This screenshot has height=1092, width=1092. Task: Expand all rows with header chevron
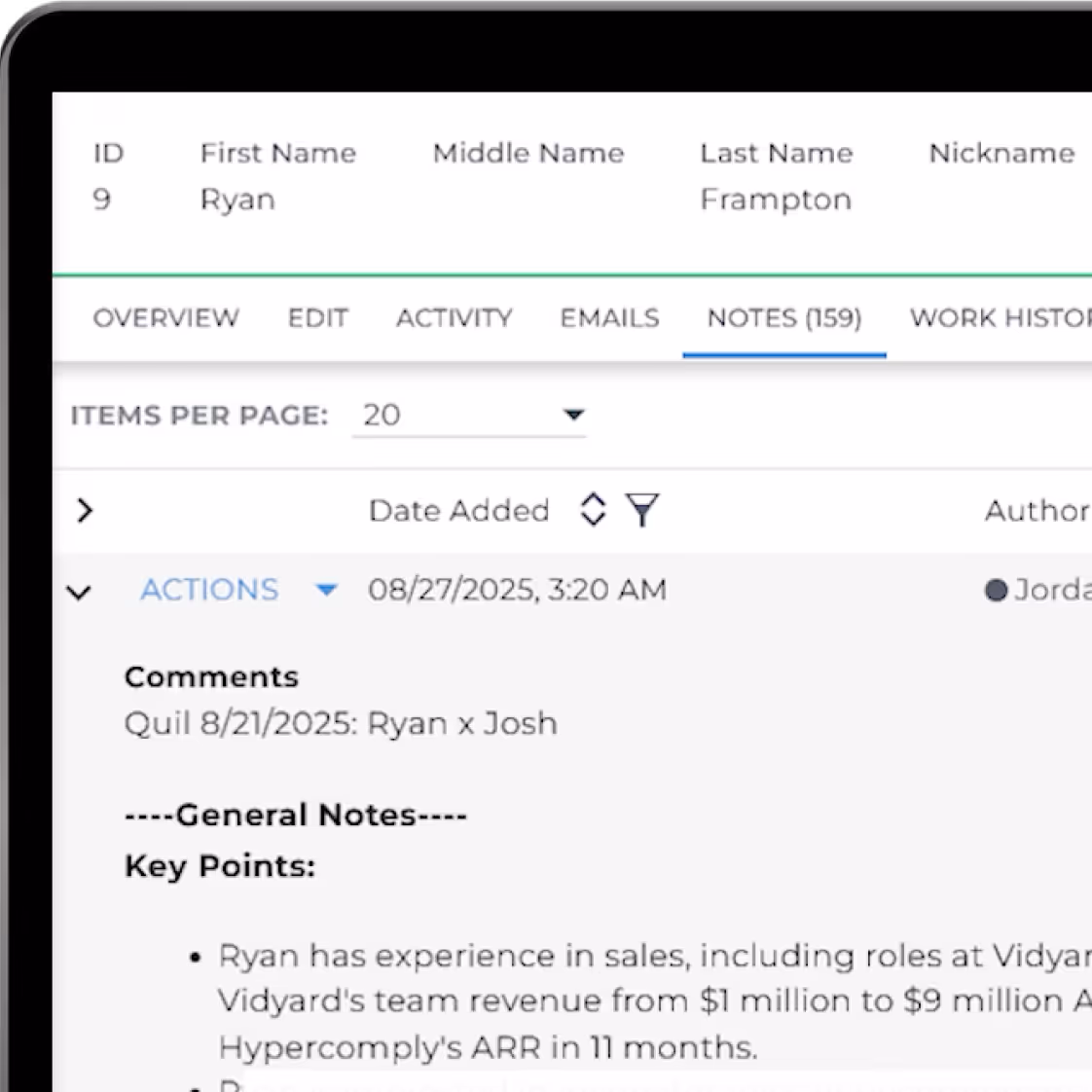pyautogui.click(x=85, y=511)
